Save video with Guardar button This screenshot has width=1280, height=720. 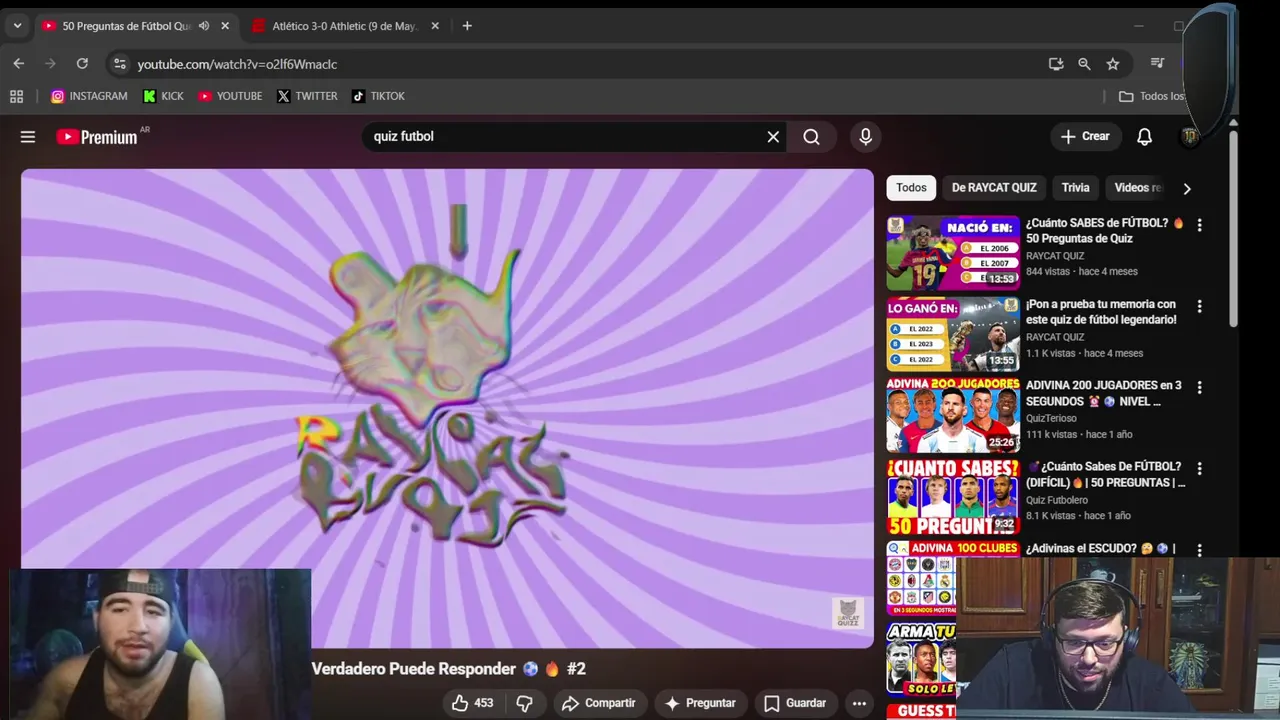(796, 703)
